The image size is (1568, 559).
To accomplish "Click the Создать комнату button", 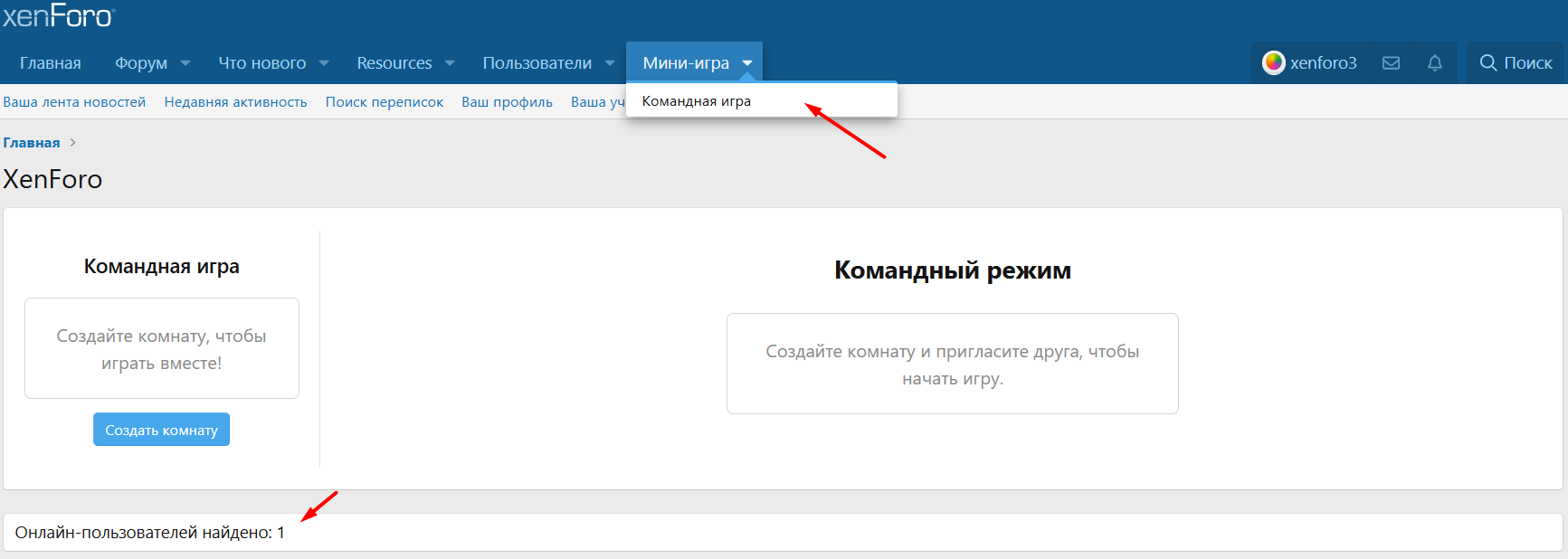I will [161, 430].
